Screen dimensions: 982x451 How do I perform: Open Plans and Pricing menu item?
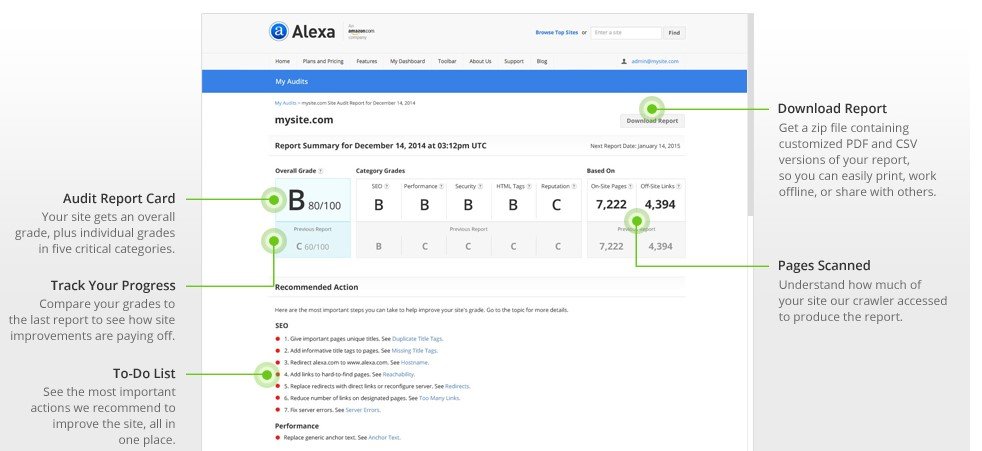coord(323,61)
